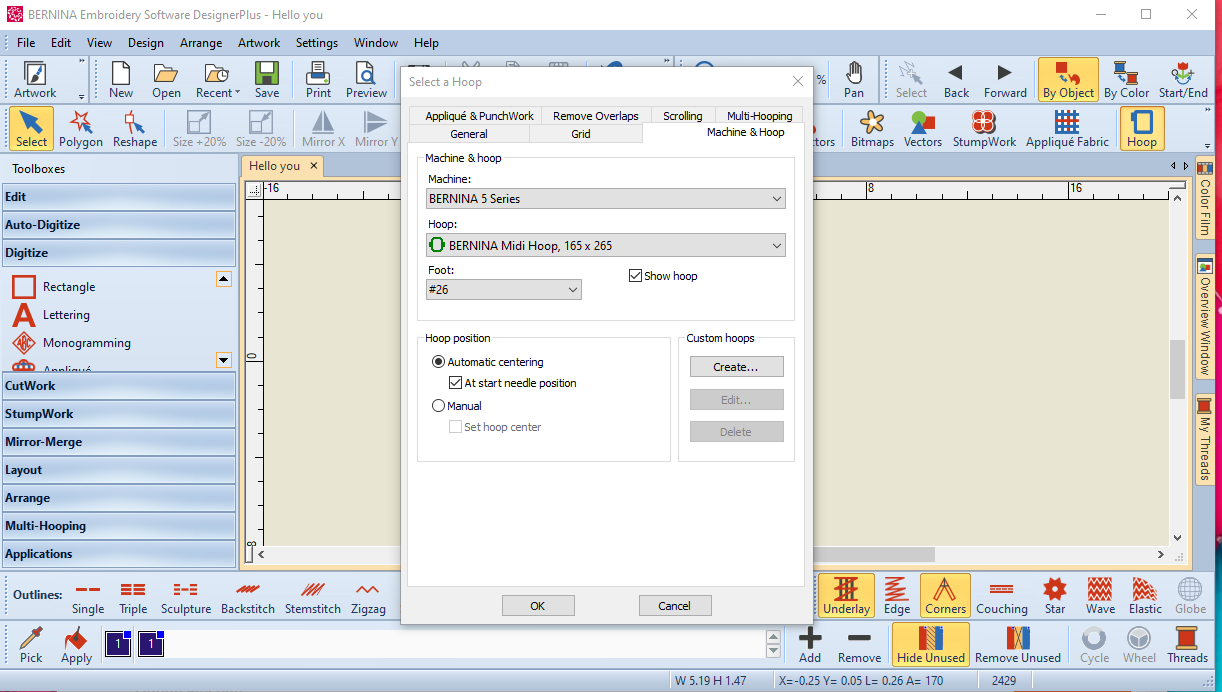
Task: Show Vectors artwork
Action: pyautogui.click(x=923, y=129)
